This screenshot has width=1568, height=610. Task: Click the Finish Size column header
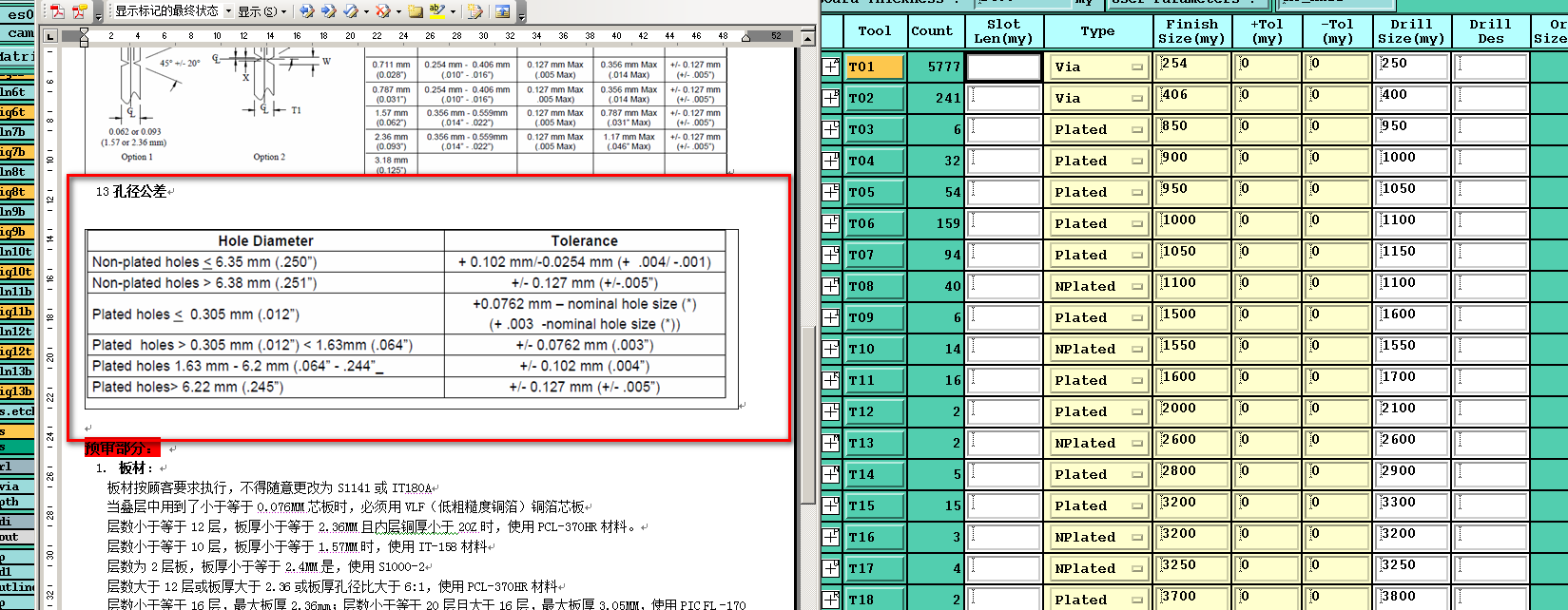[1191, 30]
